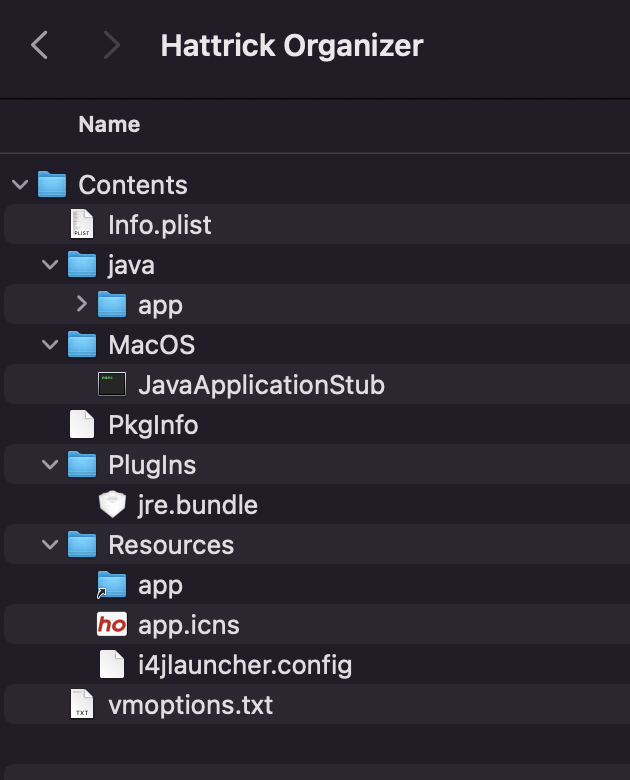The width and height of the screenshot is (630, 780).
Task: Click the JavaApplicationStub terminal icon
Action: (x=112, y=384)
